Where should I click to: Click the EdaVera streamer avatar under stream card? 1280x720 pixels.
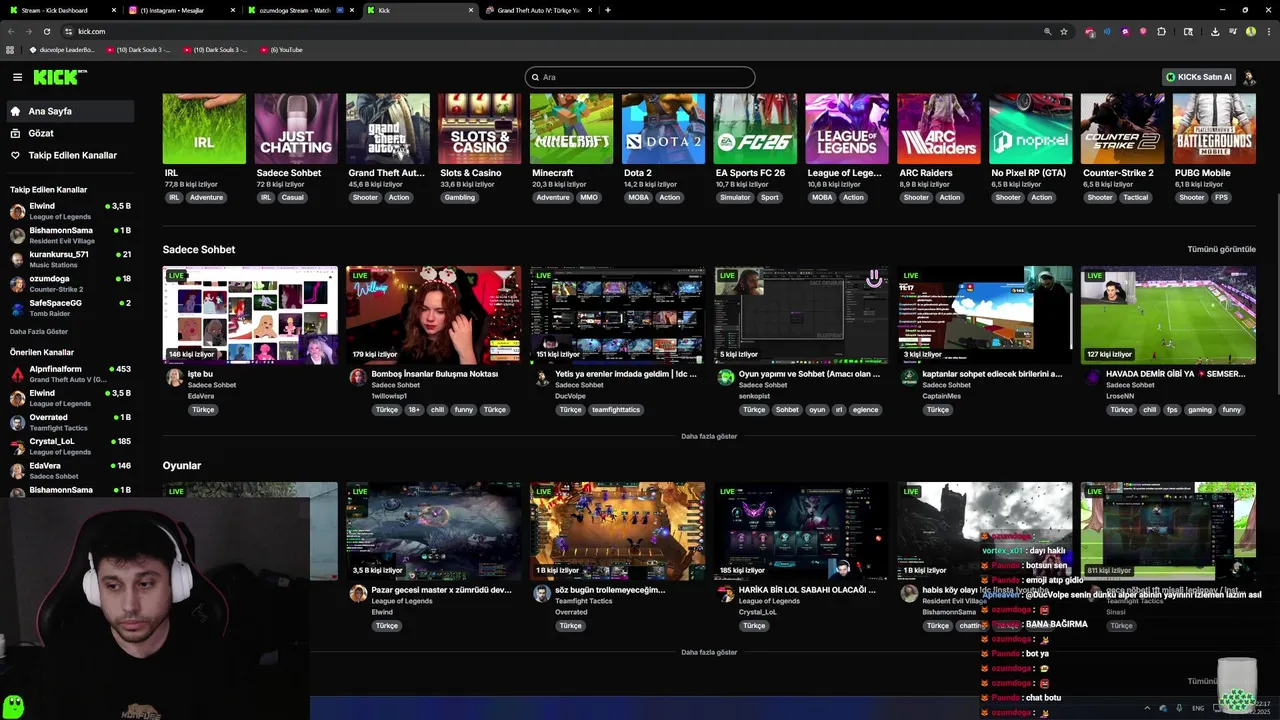(174, 377)
